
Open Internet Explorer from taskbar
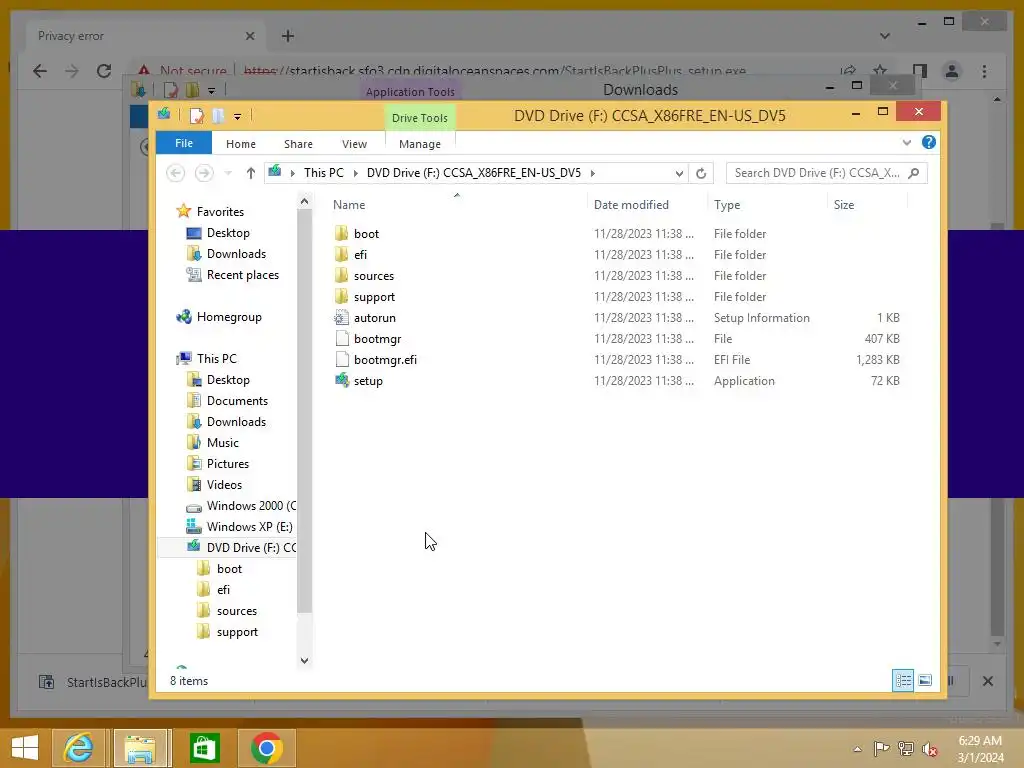[78, 748]
